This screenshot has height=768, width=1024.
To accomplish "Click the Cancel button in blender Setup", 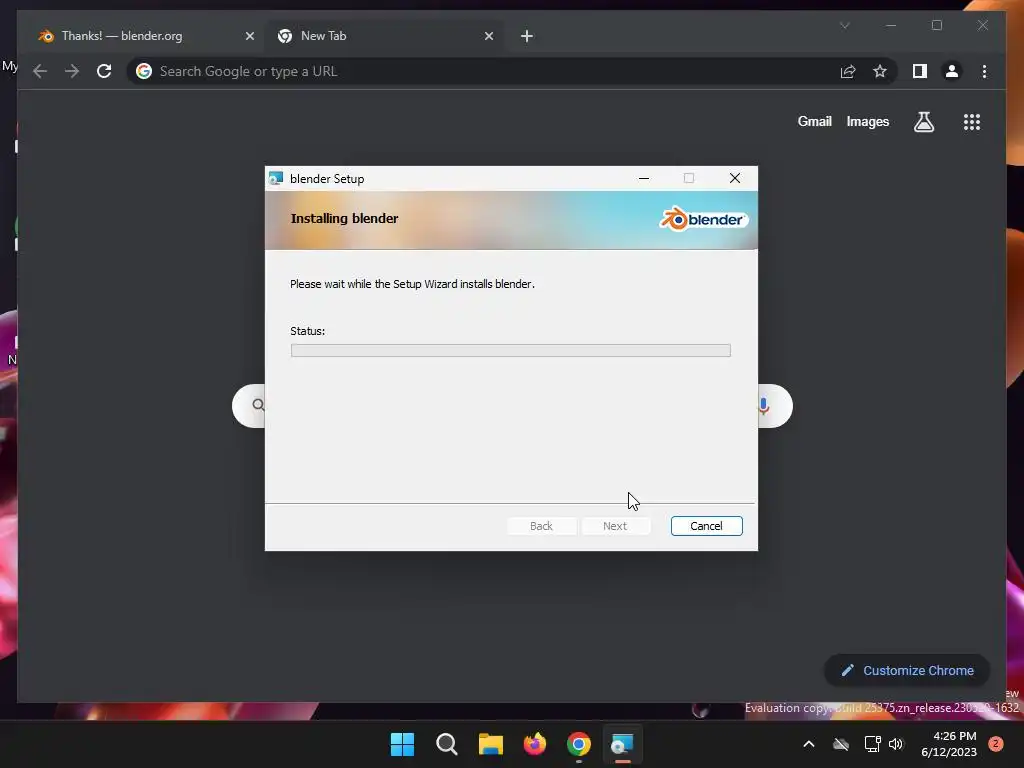I will 706,526.
